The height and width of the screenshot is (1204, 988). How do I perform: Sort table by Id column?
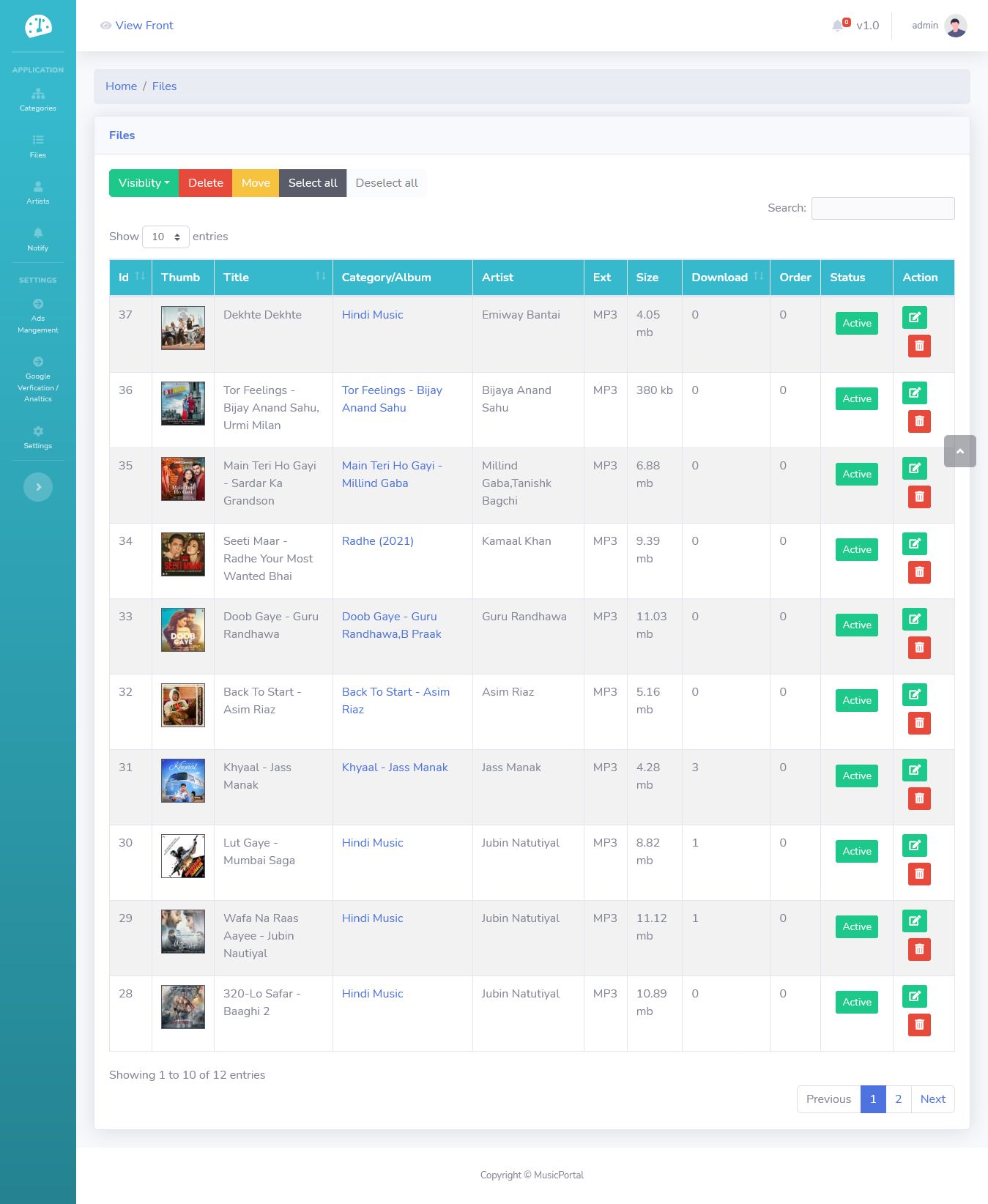(x=131, y=278)
